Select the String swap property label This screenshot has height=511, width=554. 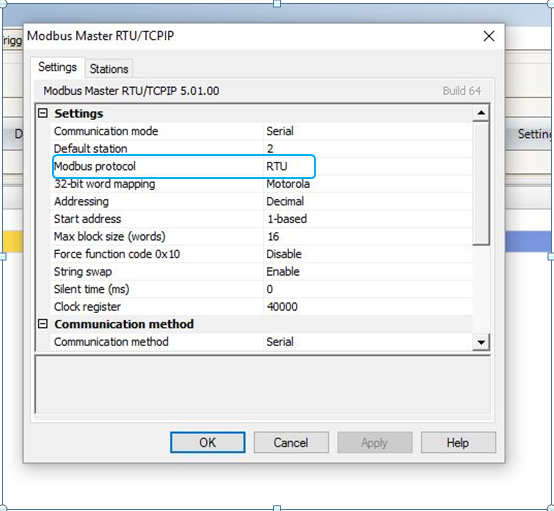pyautogui.click(x=83, y=271)
